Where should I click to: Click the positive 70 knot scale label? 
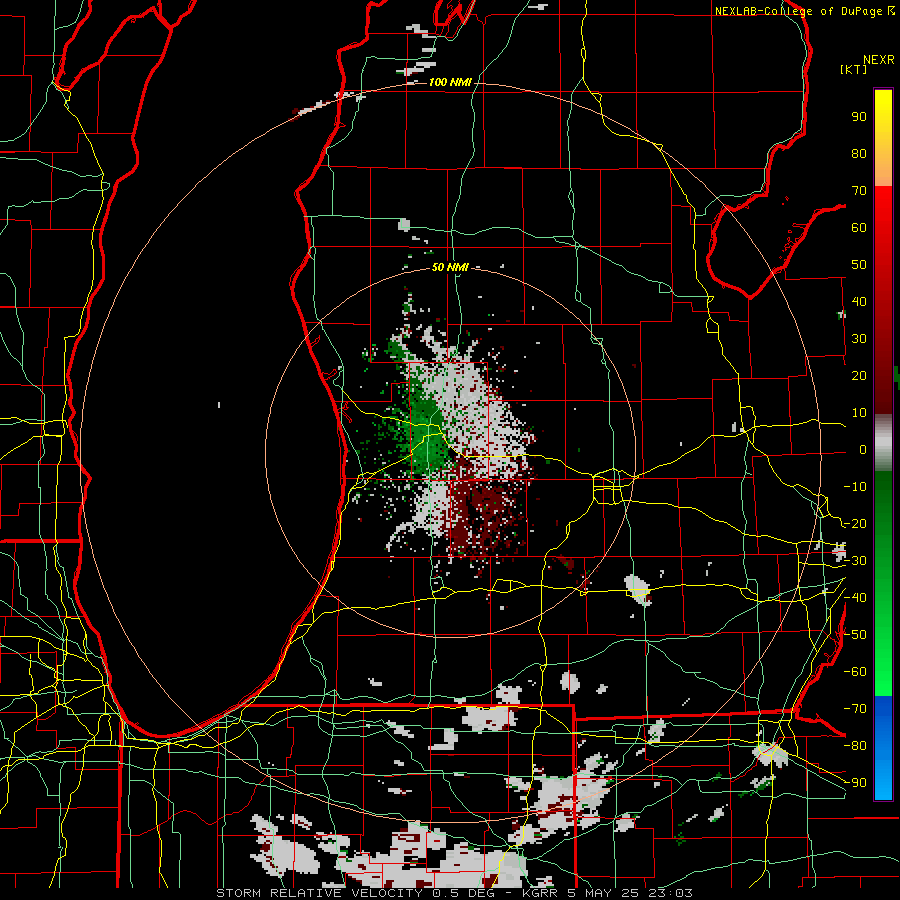coord(859,191)
